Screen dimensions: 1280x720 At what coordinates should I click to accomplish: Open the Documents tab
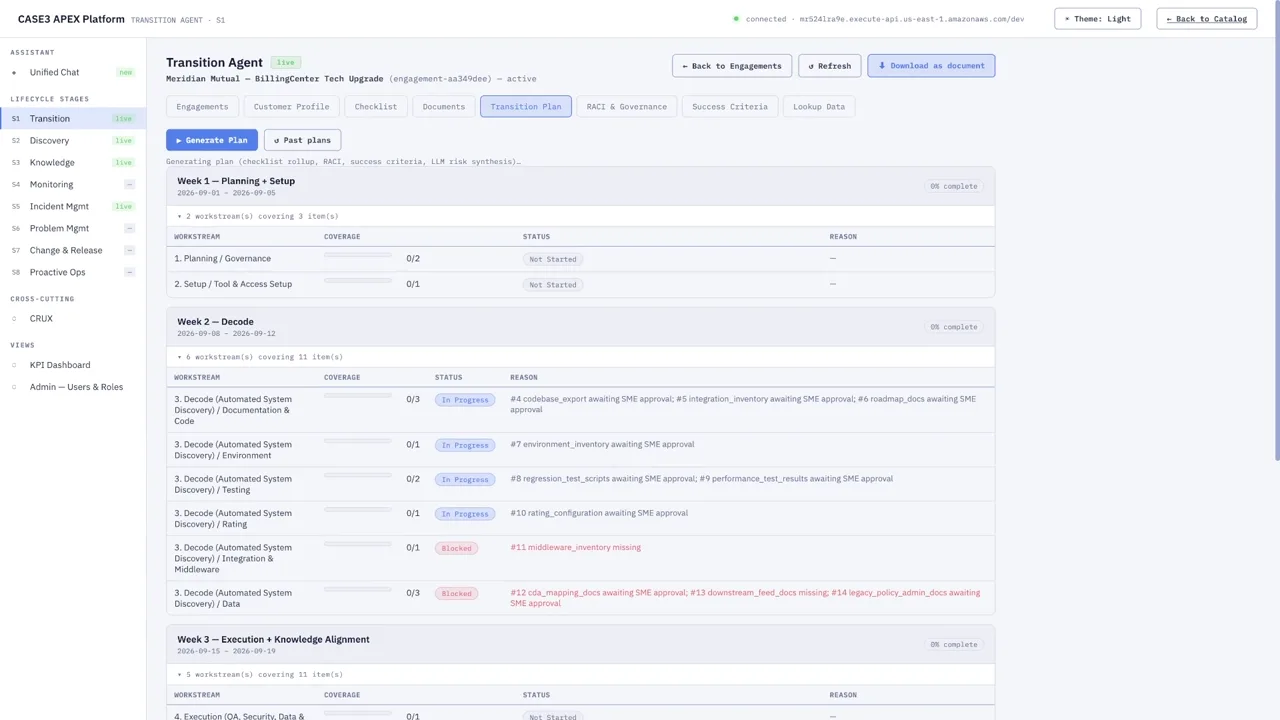point(443,106)
